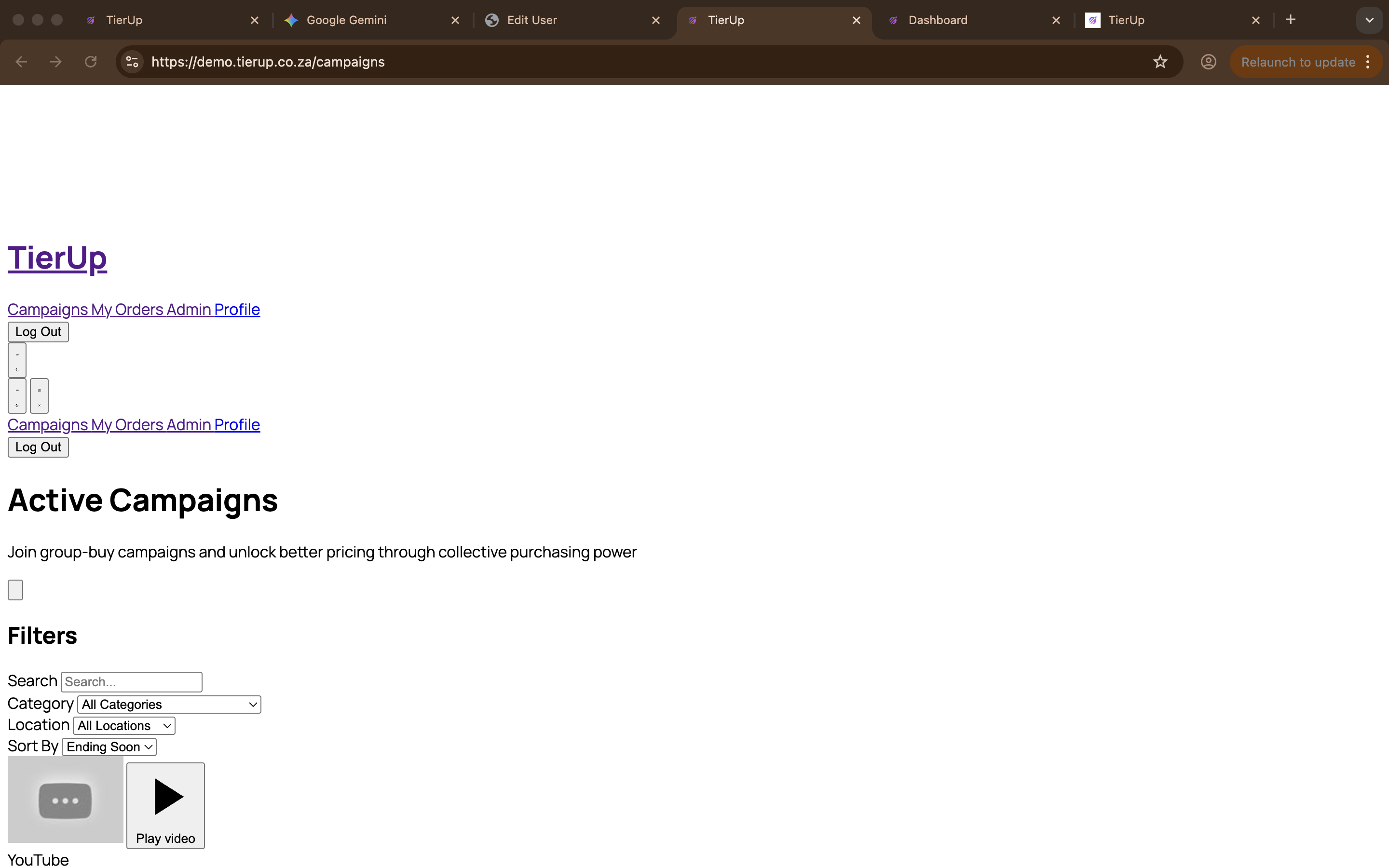This screenshot has width=1389, height=868.
Task: Open a new browser tab
Action: pos(1290,20)
